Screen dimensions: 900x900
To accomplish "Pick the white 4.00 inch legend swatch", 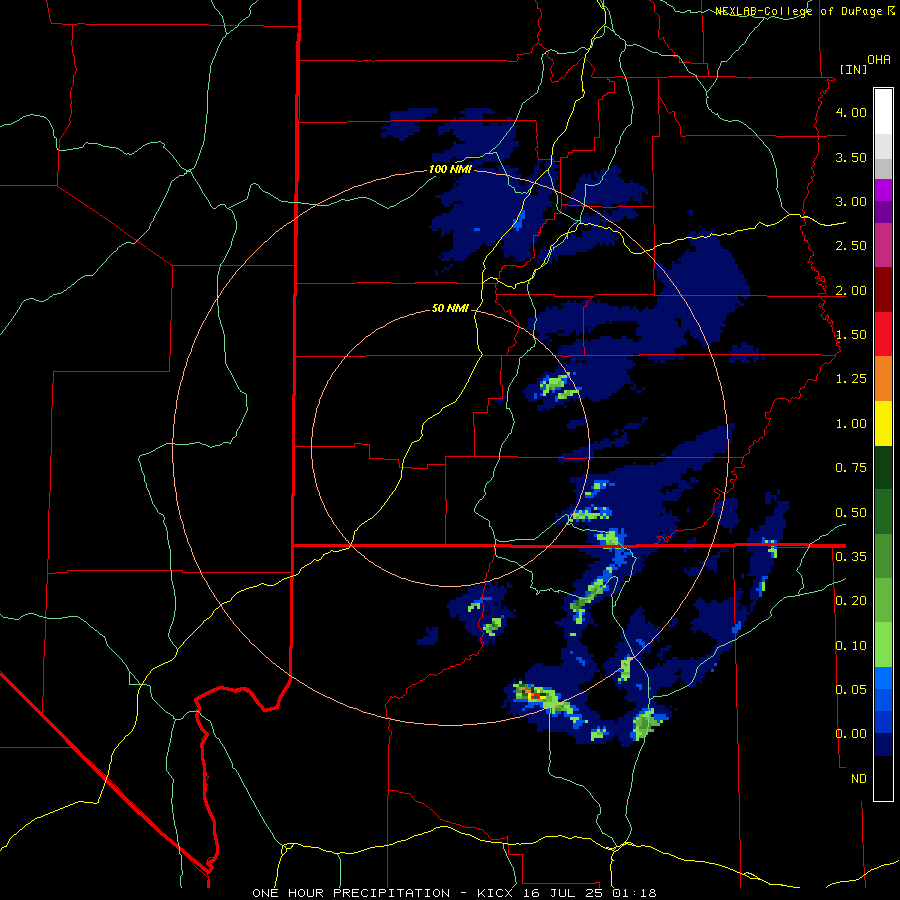I will click(x=883, y=112).
